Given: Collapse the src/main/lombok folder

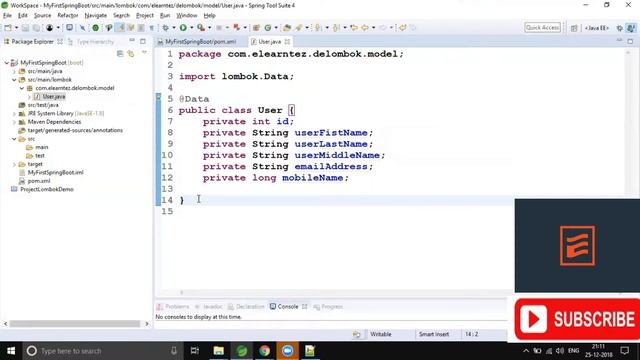Looking at the screenshot, I should point(14,80).
